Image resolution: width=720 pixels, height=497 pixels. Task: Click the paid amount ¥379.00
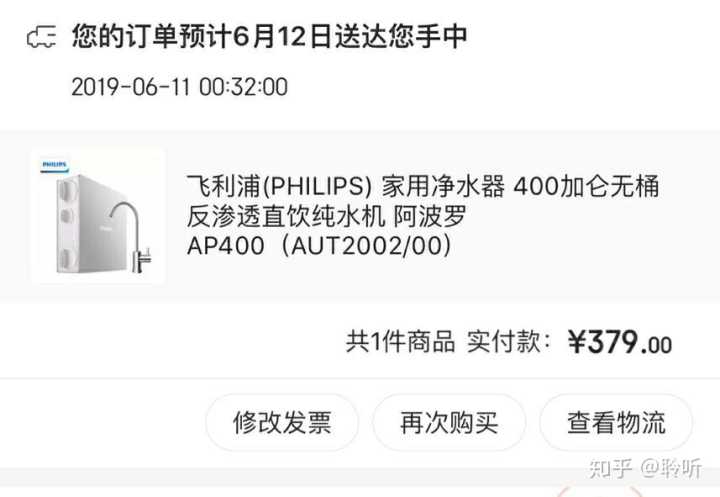coord(620,343)
